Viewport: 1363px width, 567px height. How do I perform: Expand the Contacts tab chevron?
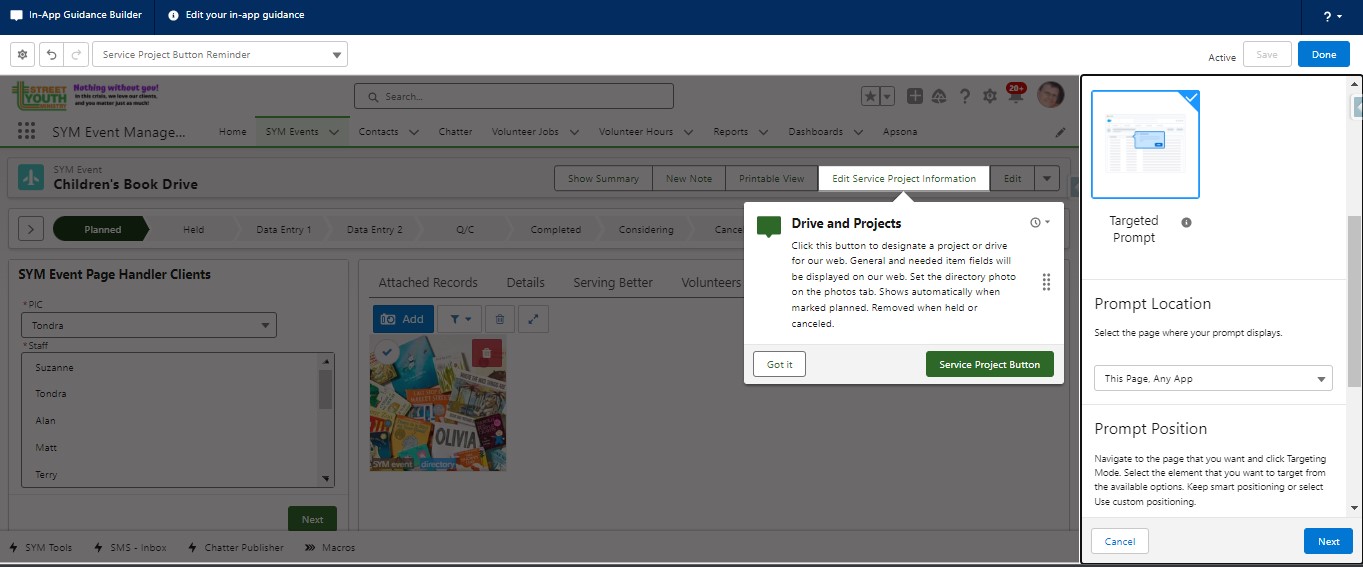tap(414, 132)
